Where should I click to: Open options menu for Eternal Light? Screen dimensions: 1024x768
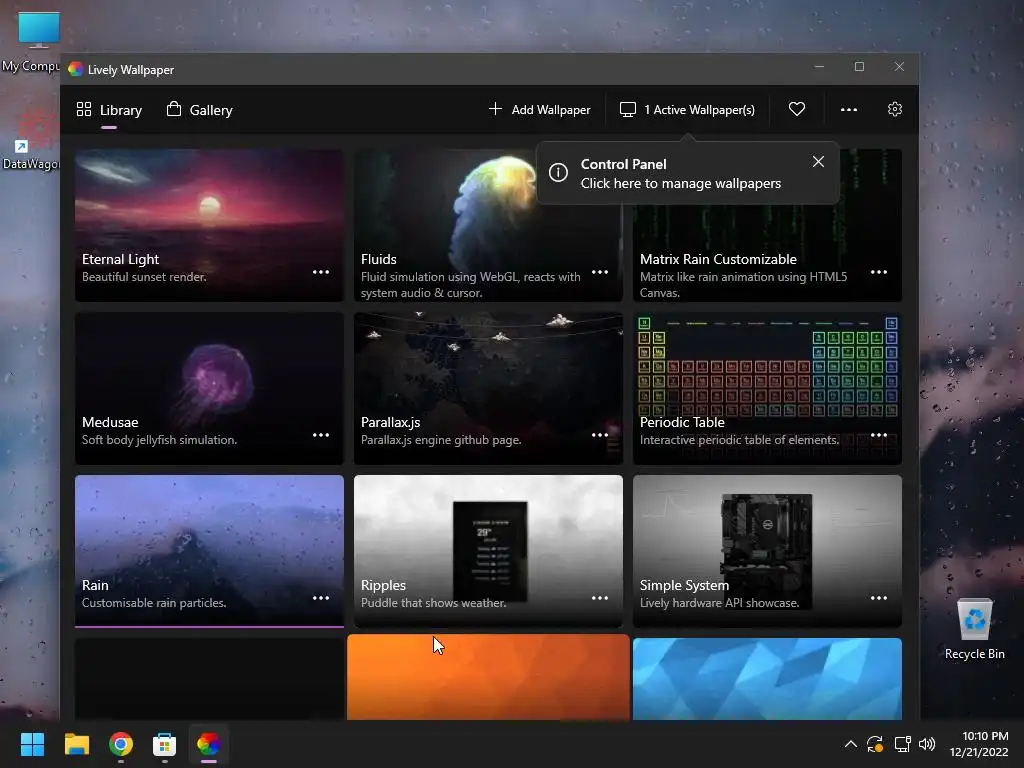321,272
